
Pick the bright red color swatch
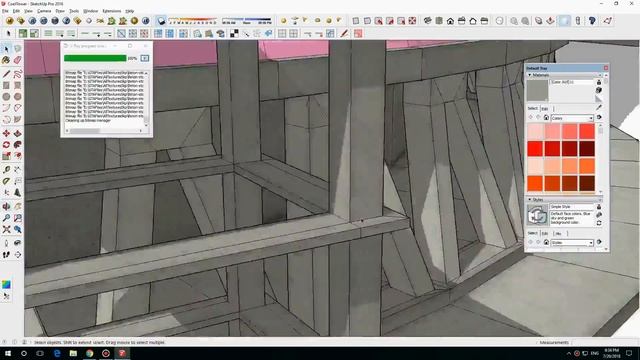click(535, 149)
